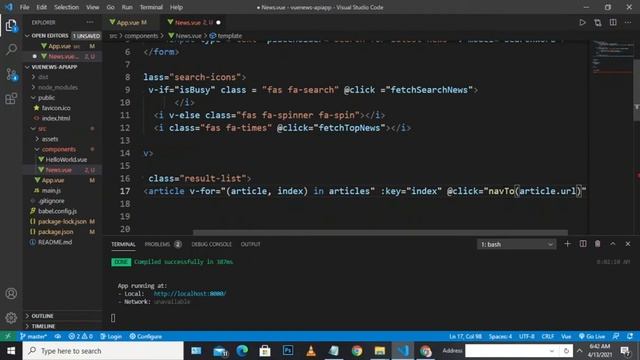Collapse the components folder
This screenshot has height=360, width=640.
coord(62,149)
